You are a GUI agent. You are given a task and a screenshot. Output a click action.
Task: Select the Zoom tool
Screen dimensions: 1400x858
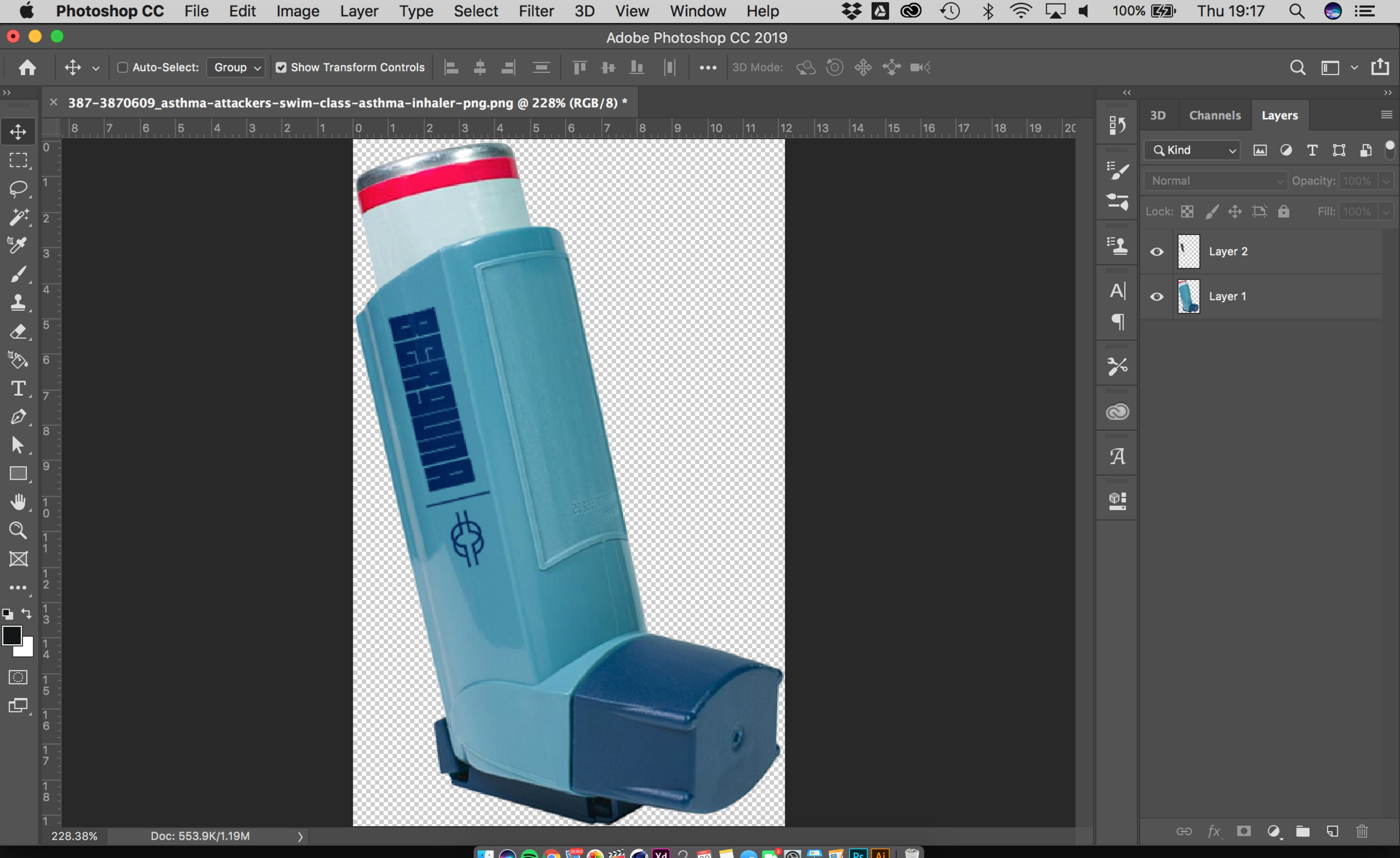click(x=18, y=531)
